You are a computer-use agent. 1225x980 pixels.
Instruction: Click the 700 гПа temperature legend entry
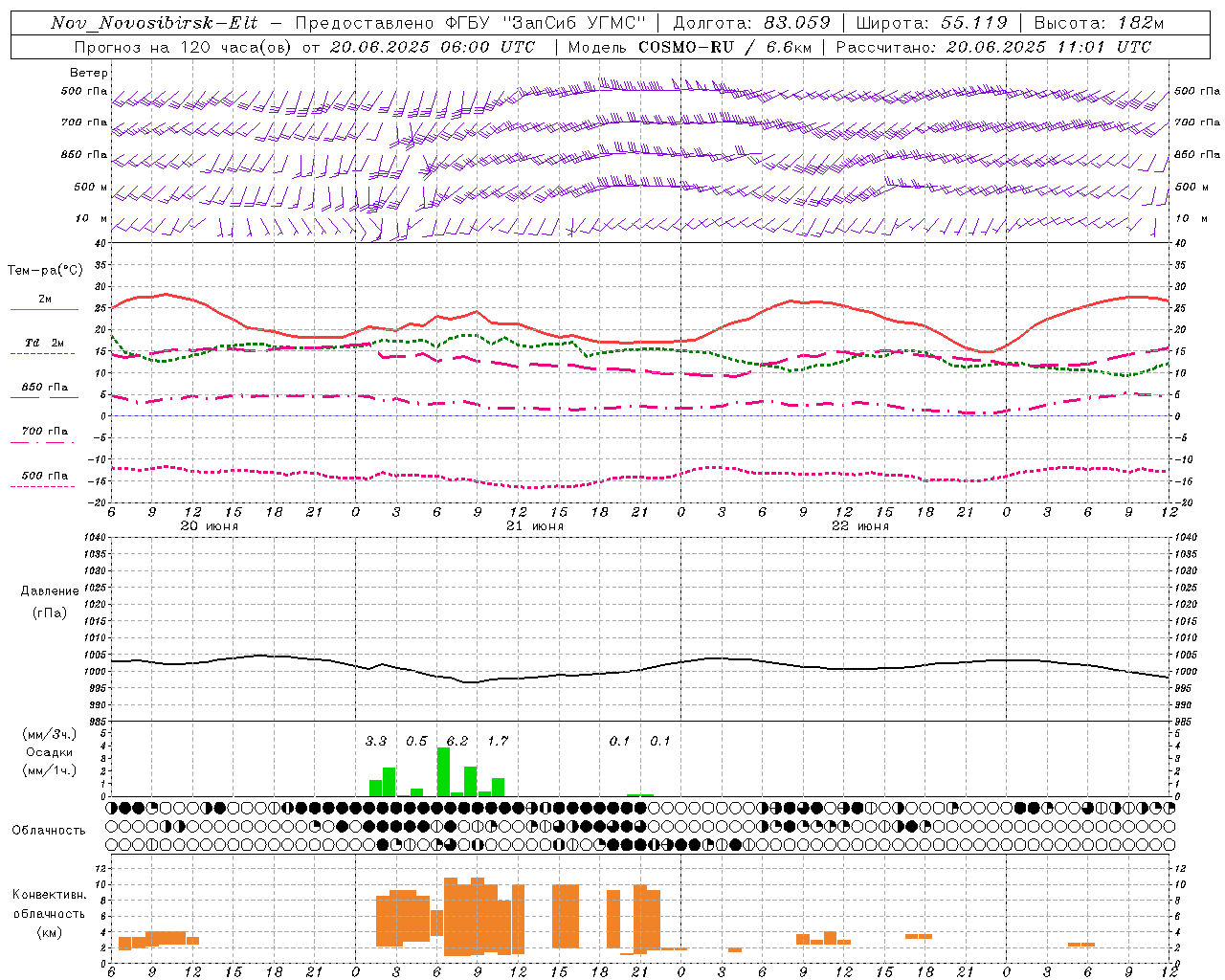click(44, 432)
